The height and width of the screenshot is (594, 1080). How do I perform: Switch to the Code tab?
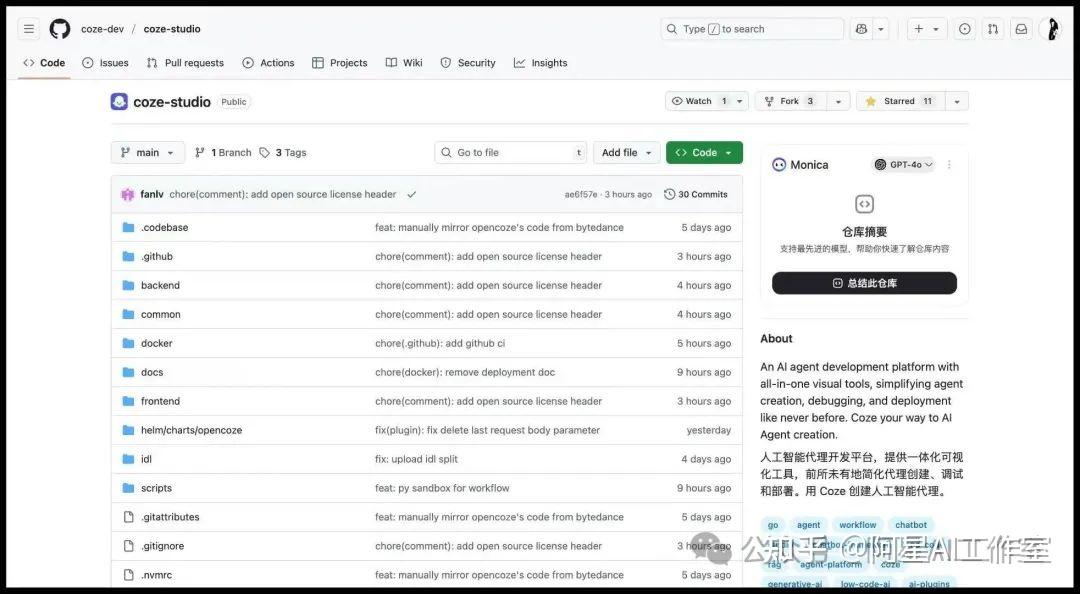[x=45, y=63]
